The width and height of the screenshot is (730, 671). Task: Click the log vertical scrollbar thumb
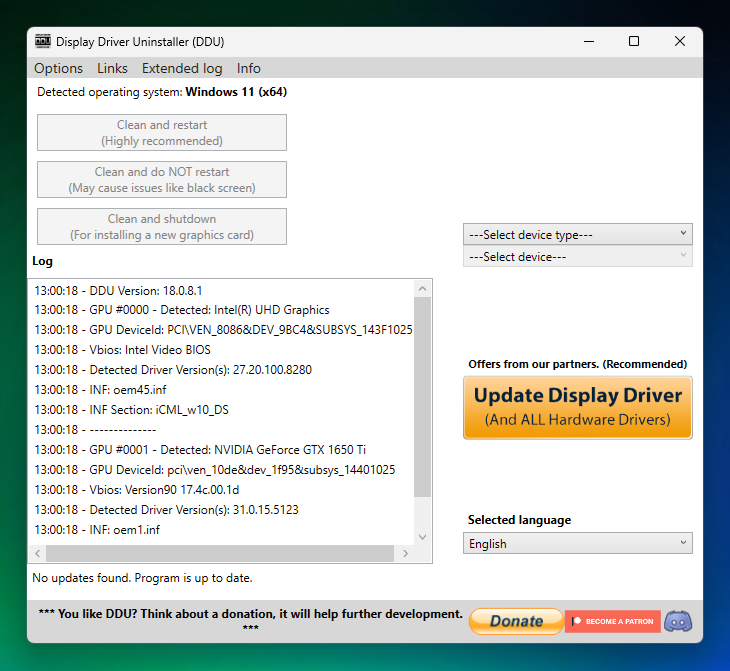(422, 397)
